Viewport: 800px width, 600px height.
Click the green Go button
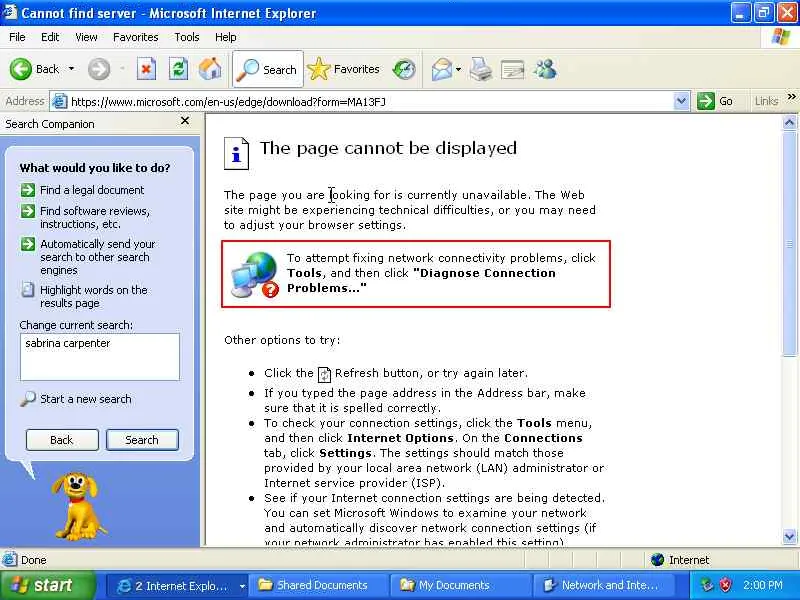click(715, 101)
